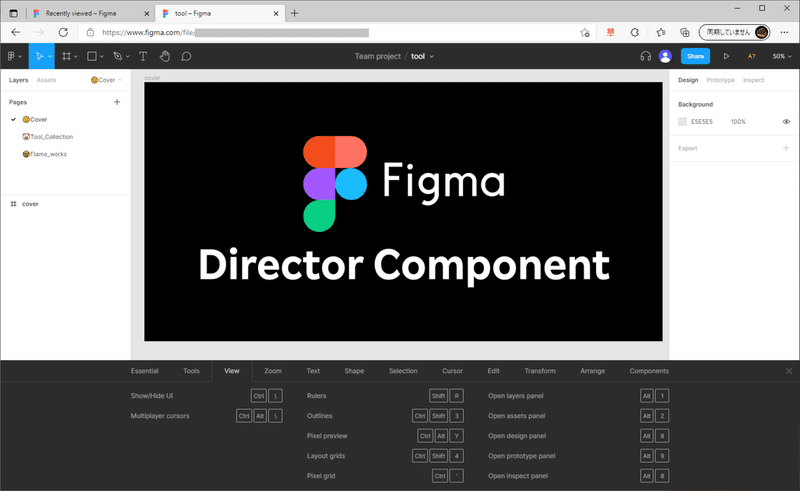
Task: Add a new page with plus icon
Action: (x=117, y=102)
